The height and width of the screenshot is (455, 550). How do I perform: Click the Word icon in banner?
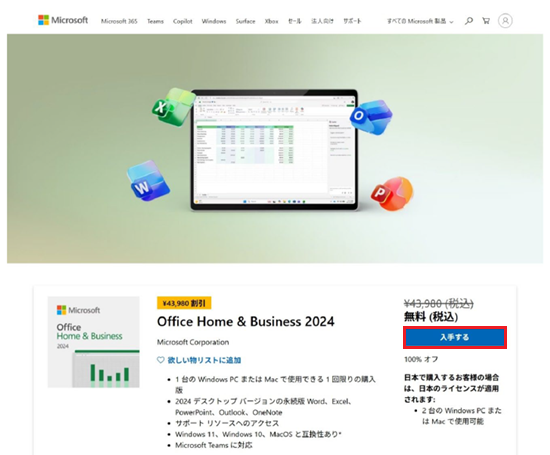[148, 180]
